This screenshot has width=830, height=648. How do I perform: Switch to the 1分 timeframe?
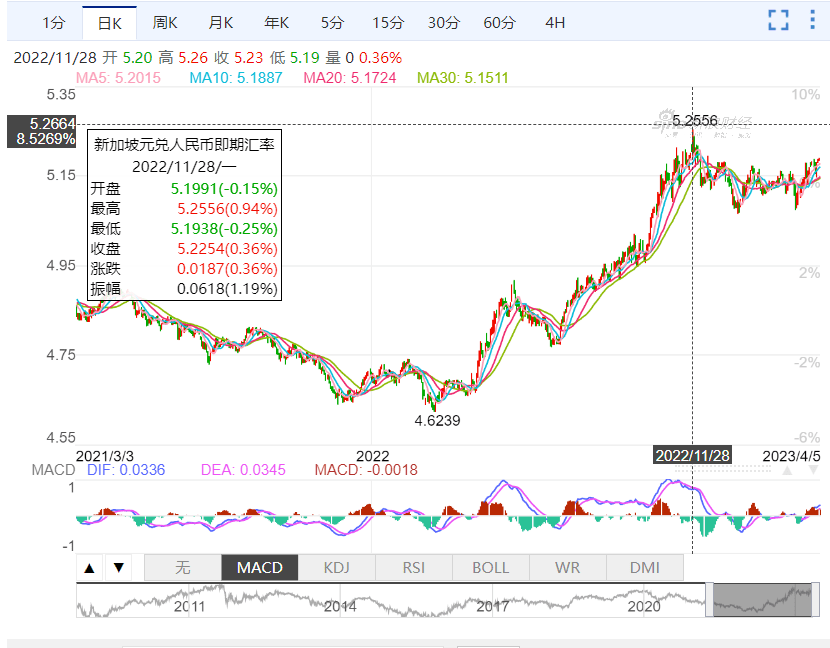coord(54,22)
